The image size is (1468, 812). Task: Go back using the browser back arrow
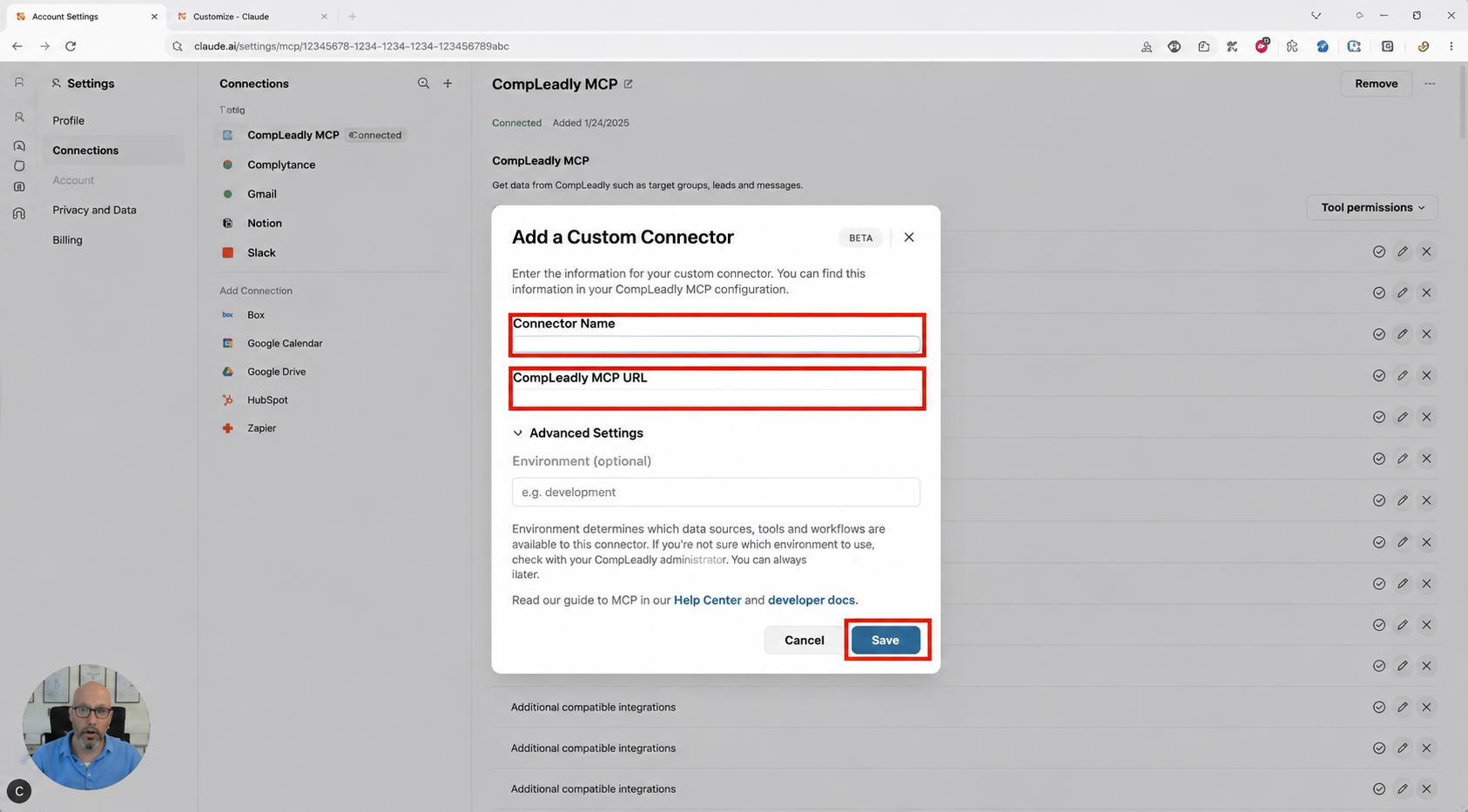click(17, 46)
